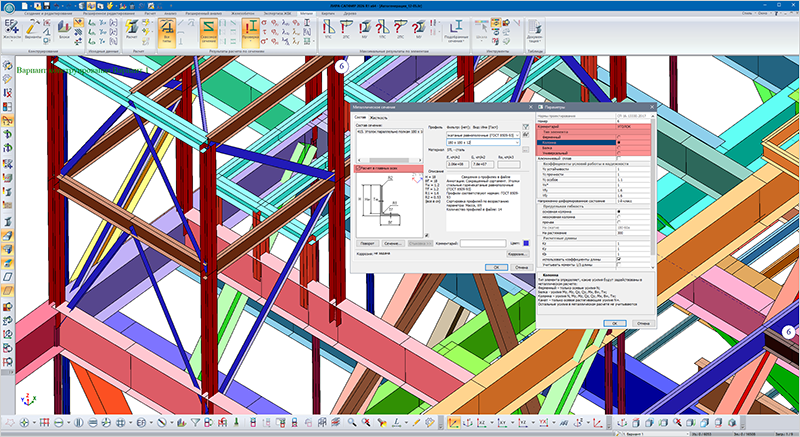Click OK in the Металлическое сечение dialog
Screen dimensions: 800x437
(x=496, y=267)
